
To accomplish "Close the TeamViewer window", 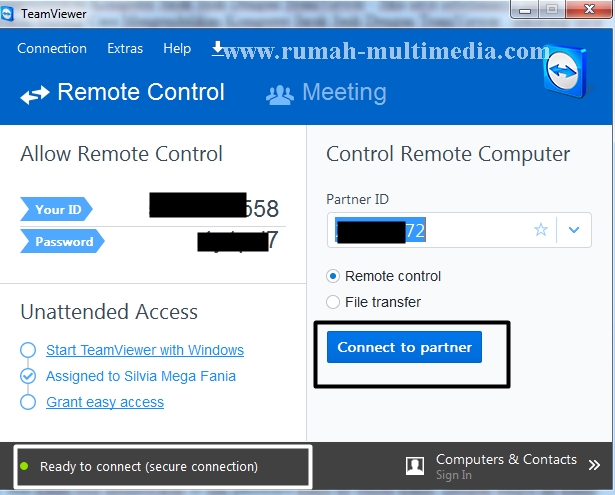I will [x=589, y=9].
